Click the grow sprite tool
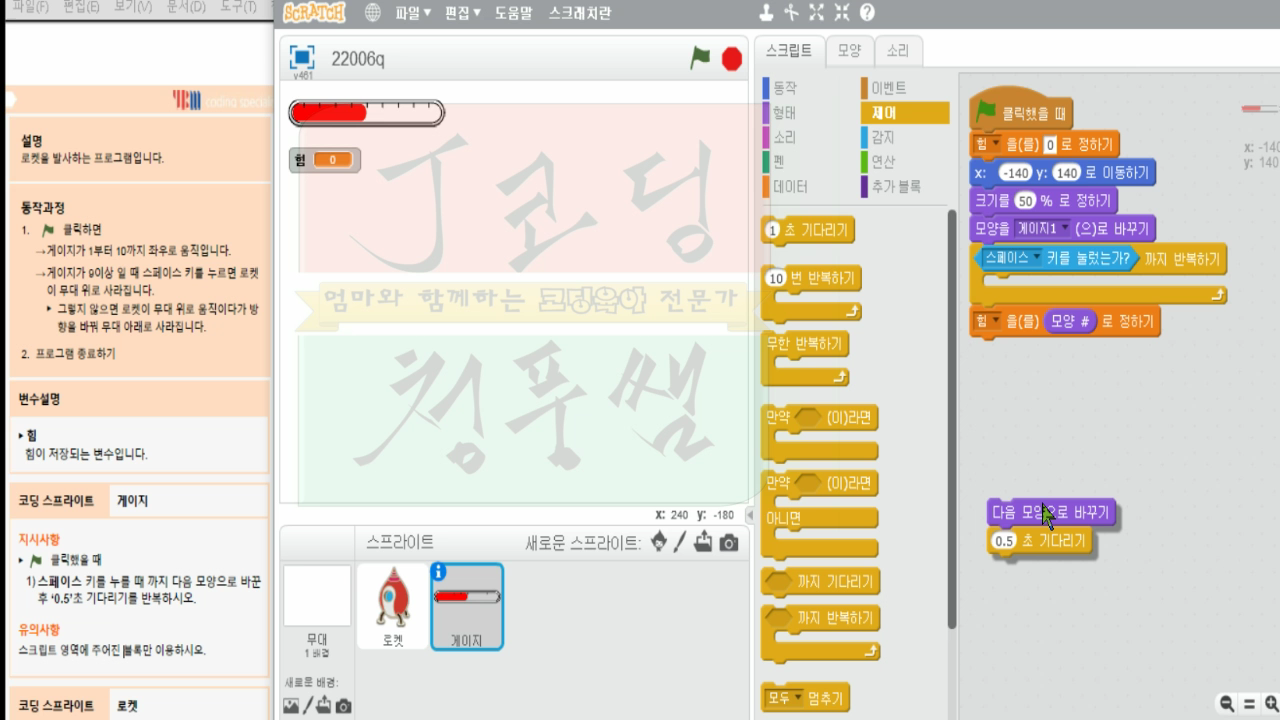The image size is (1280, 720). point(816,13)
